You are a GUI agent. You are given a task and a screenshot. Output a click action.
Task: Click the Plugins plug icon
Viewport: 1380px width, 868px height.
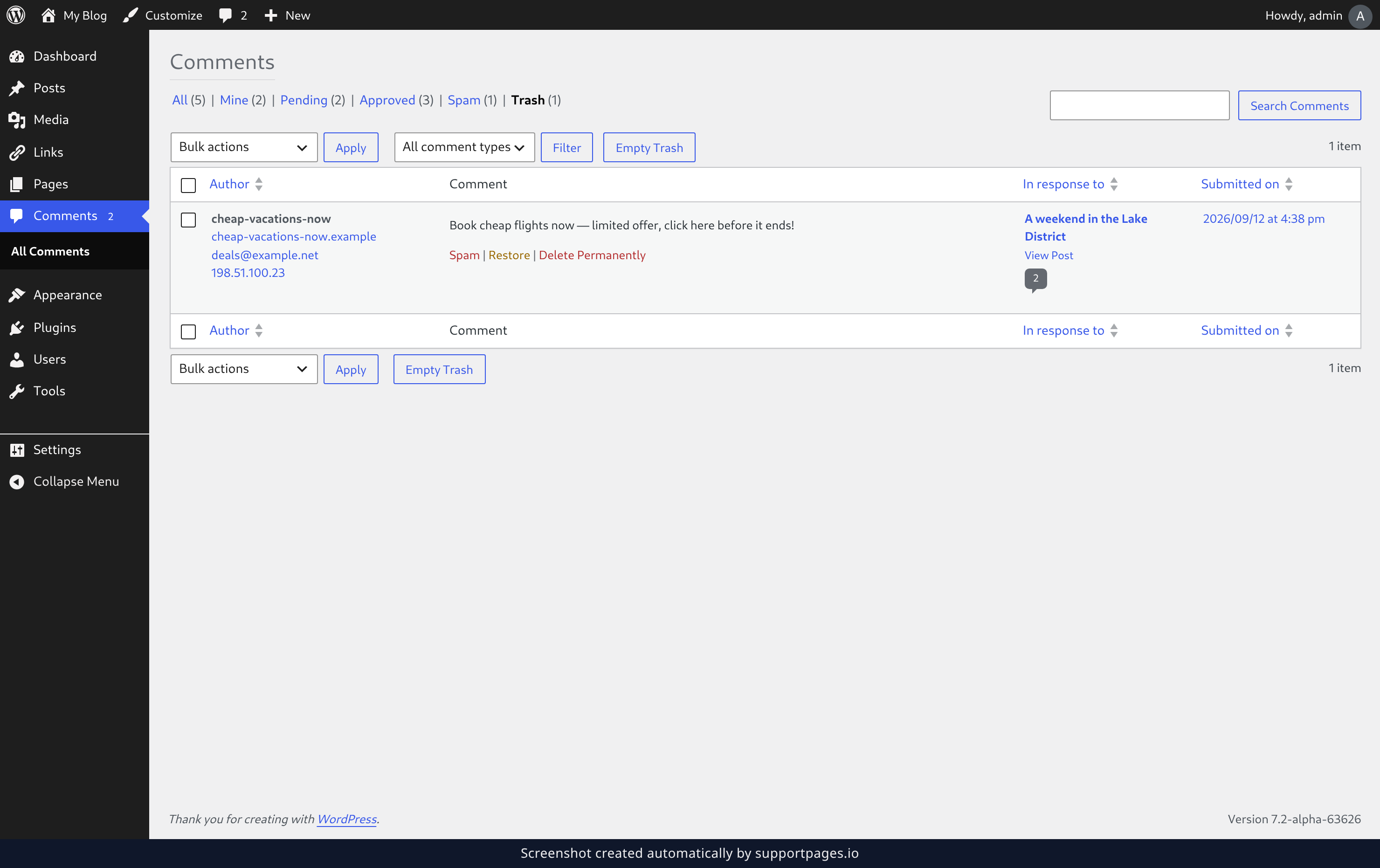point(17,327)
